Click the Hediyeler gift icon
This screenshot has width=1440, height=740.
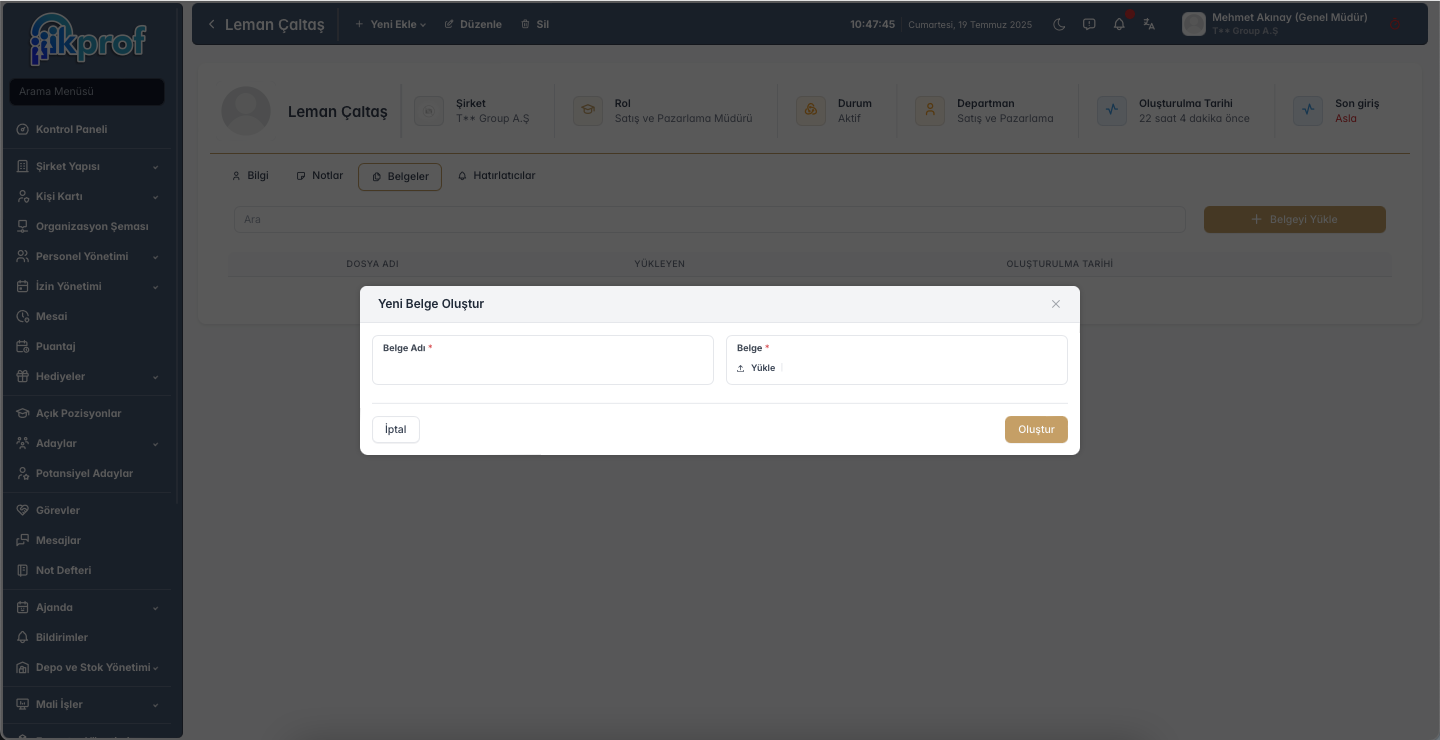coord(23,376)
